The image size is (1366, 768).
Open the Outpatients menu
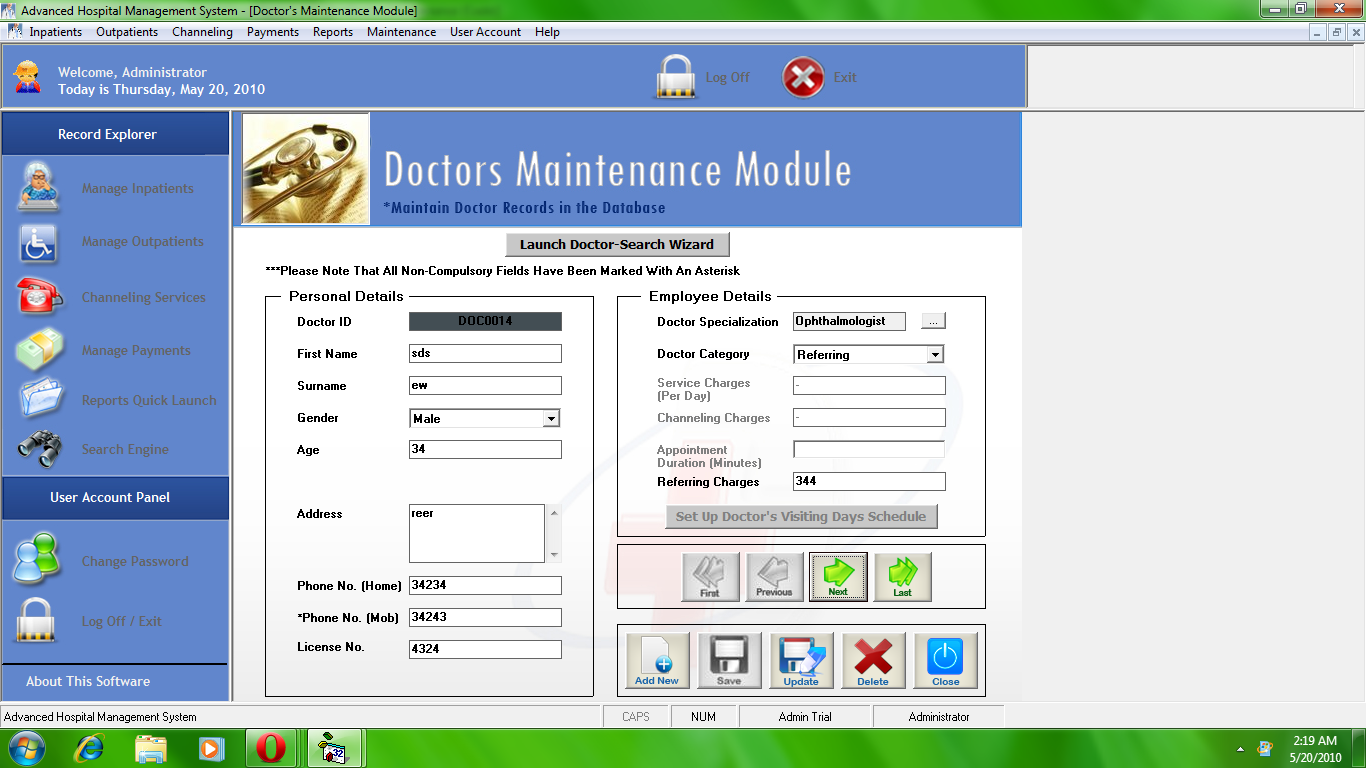coord(127,32)
